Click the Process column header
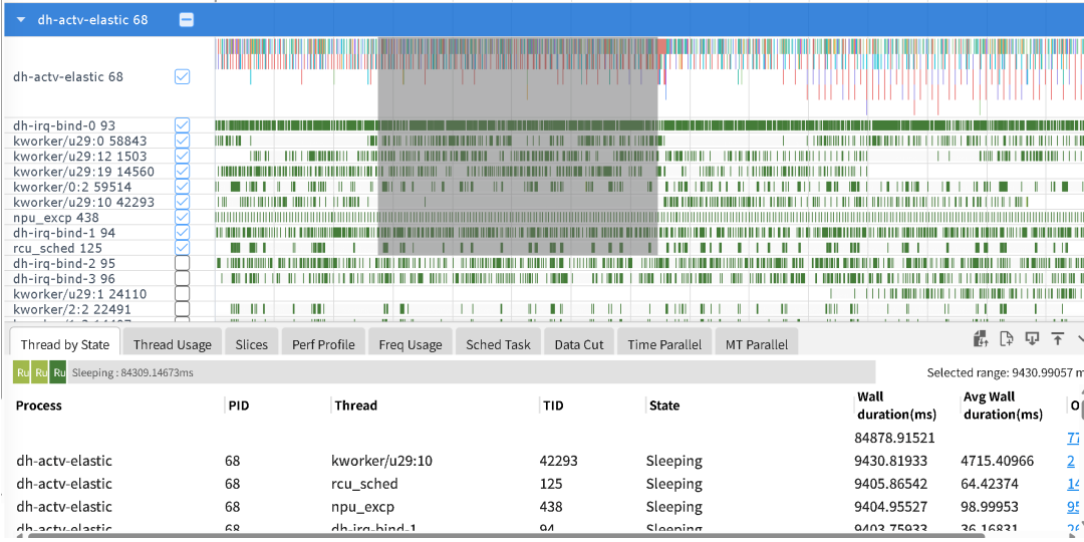 click(x=39, y=405)
